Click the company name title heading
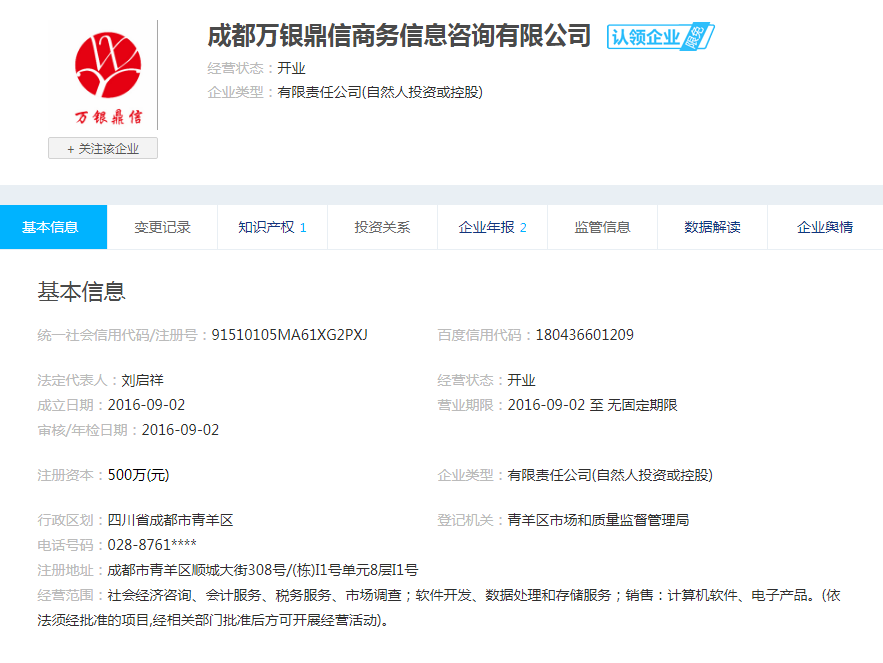 coord(399,37)
